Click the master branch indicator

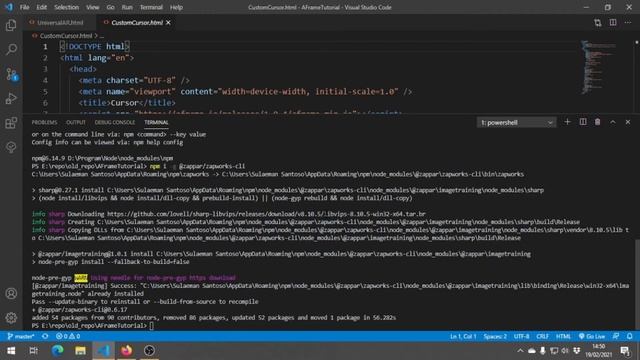click(x=21, y=336)
